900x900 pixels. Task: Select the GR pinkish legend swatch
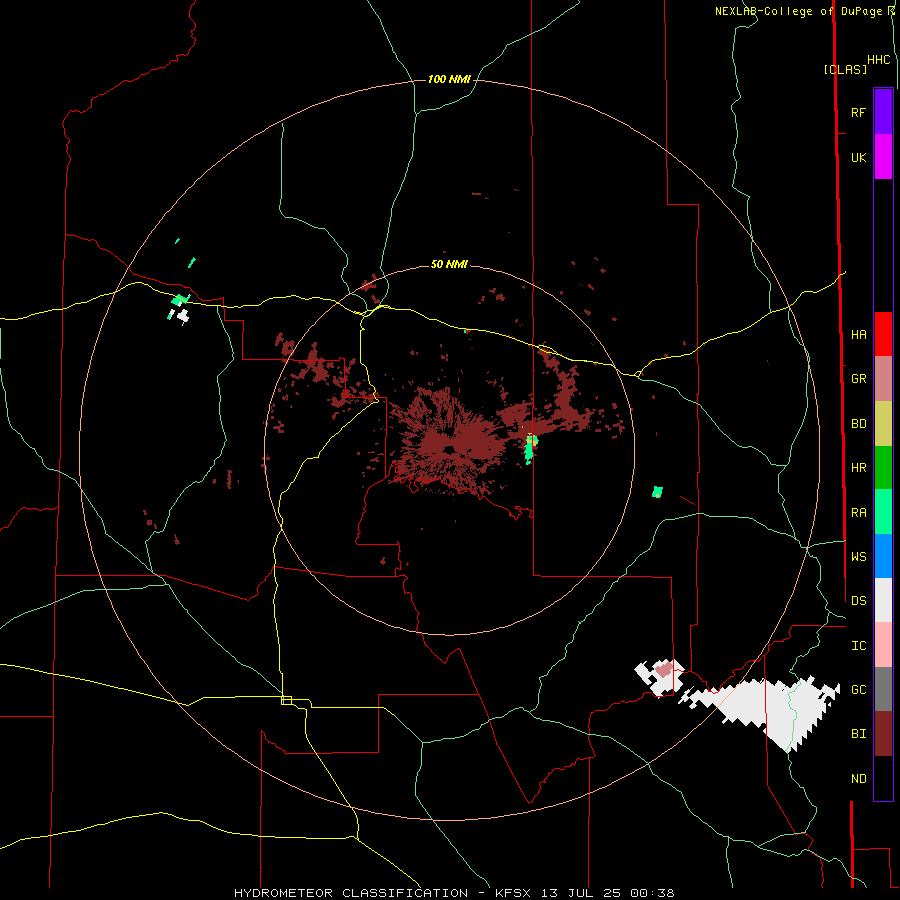tap(883, 379)
